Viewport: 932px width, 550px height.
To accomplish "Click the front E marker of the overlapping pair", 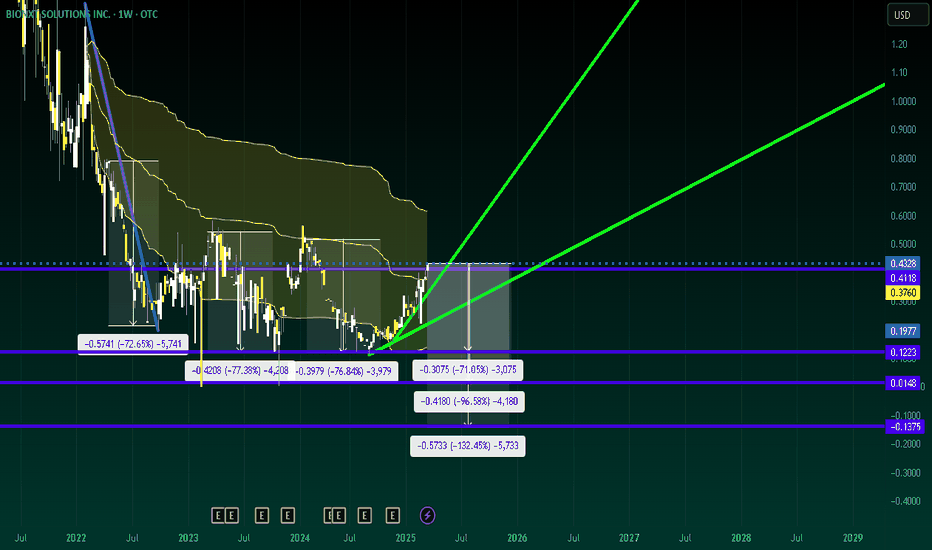I will (338, 516).
